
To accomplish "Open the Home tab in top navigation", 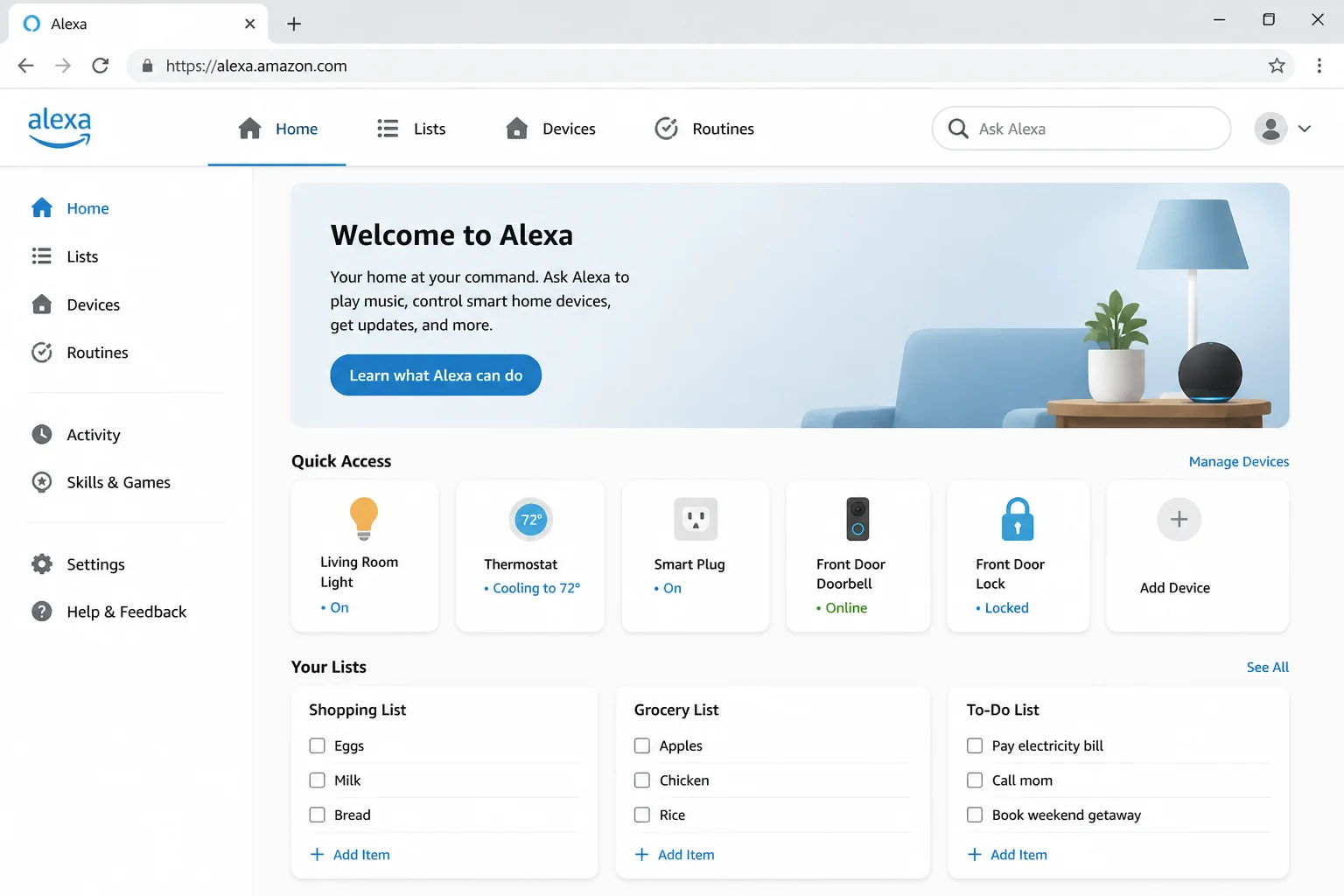I will pos(277,129).
